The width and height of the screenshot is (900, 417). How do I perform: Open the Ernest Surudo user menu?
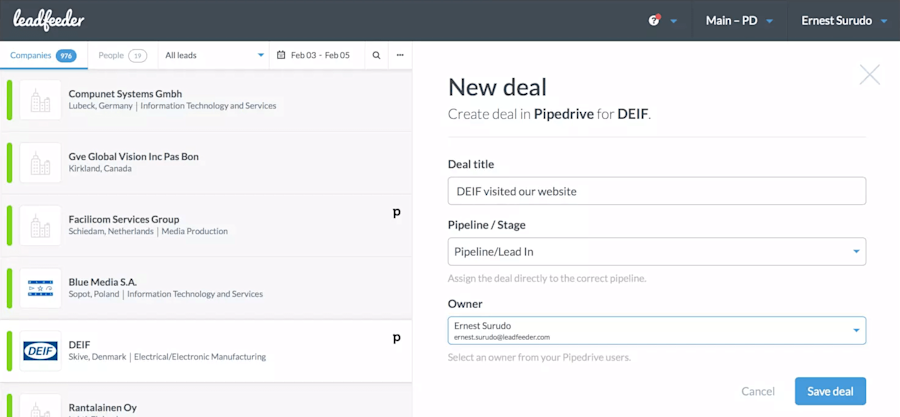pyautogui.click(x=844, y=21)
